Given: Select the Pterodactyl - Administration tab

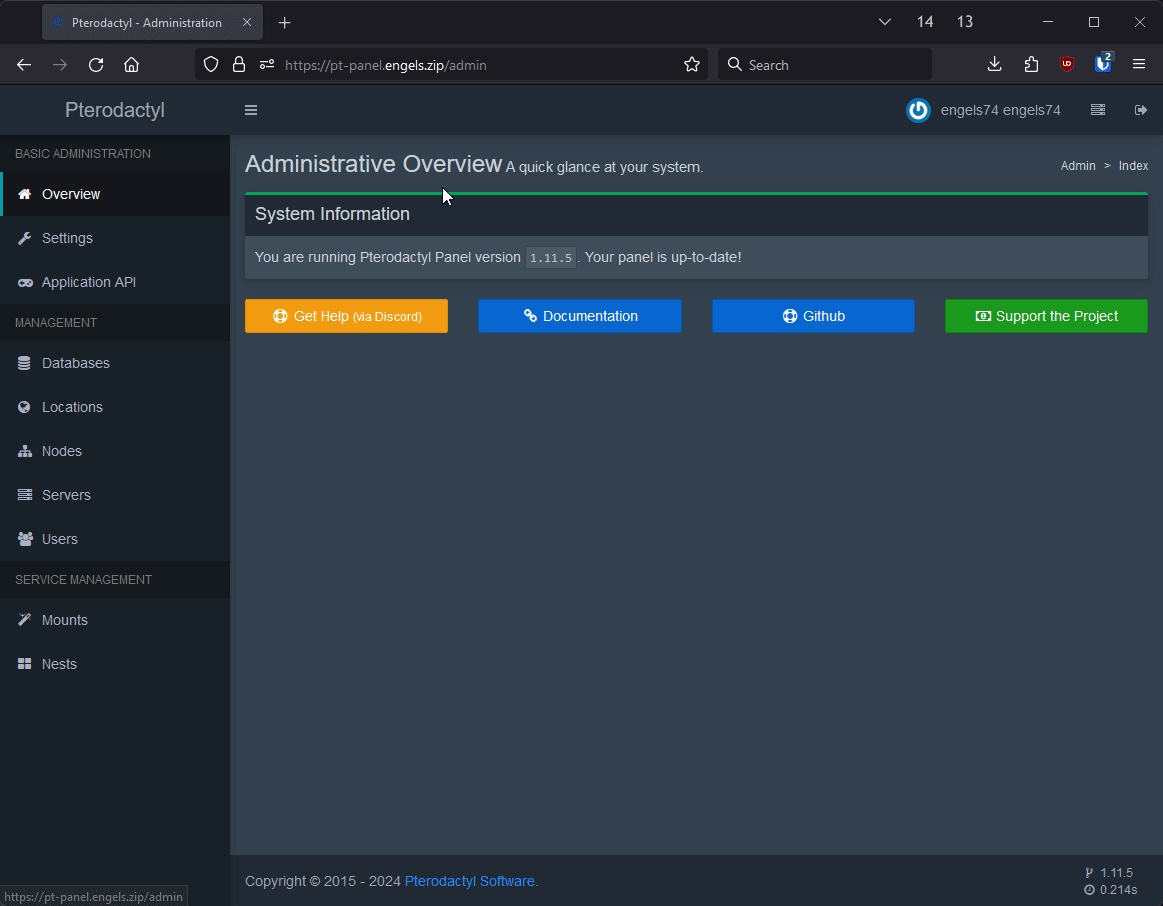Looking at the screenshot, I should click(152, 23).
